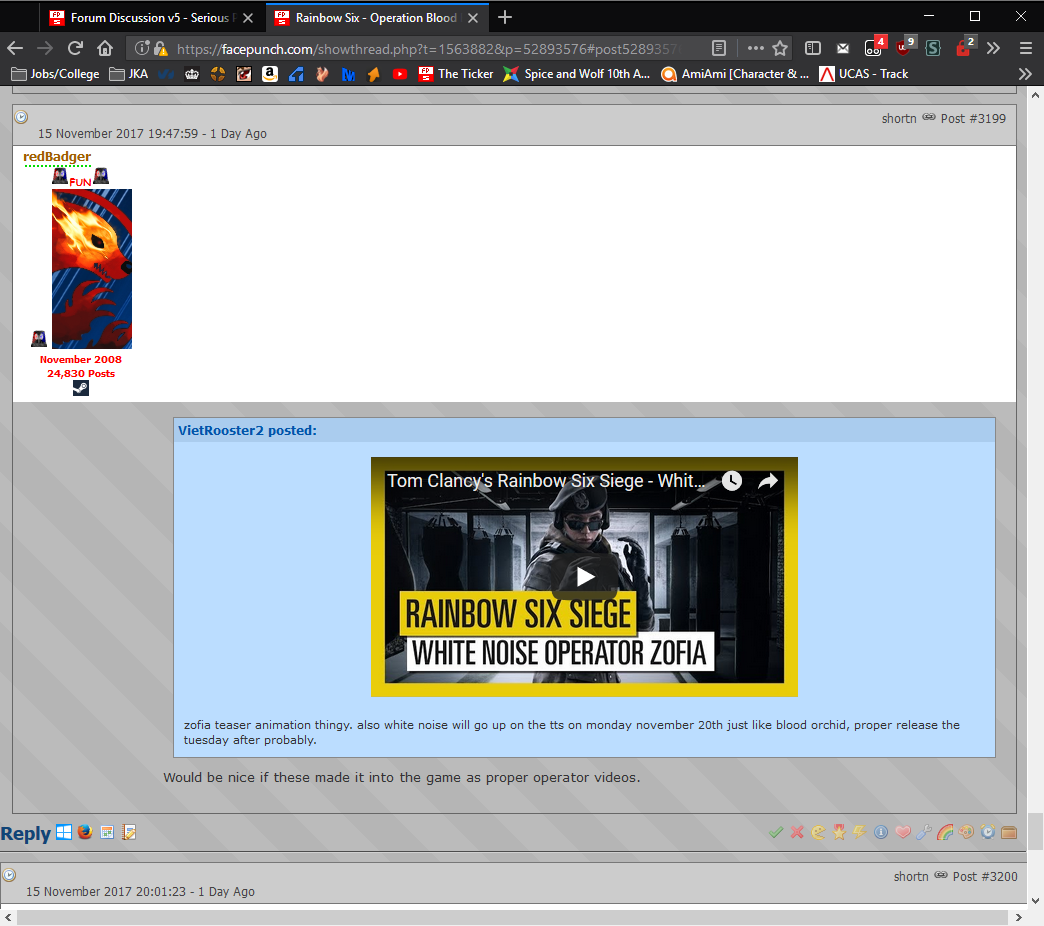Share the YouTube video

coord(768,481)
